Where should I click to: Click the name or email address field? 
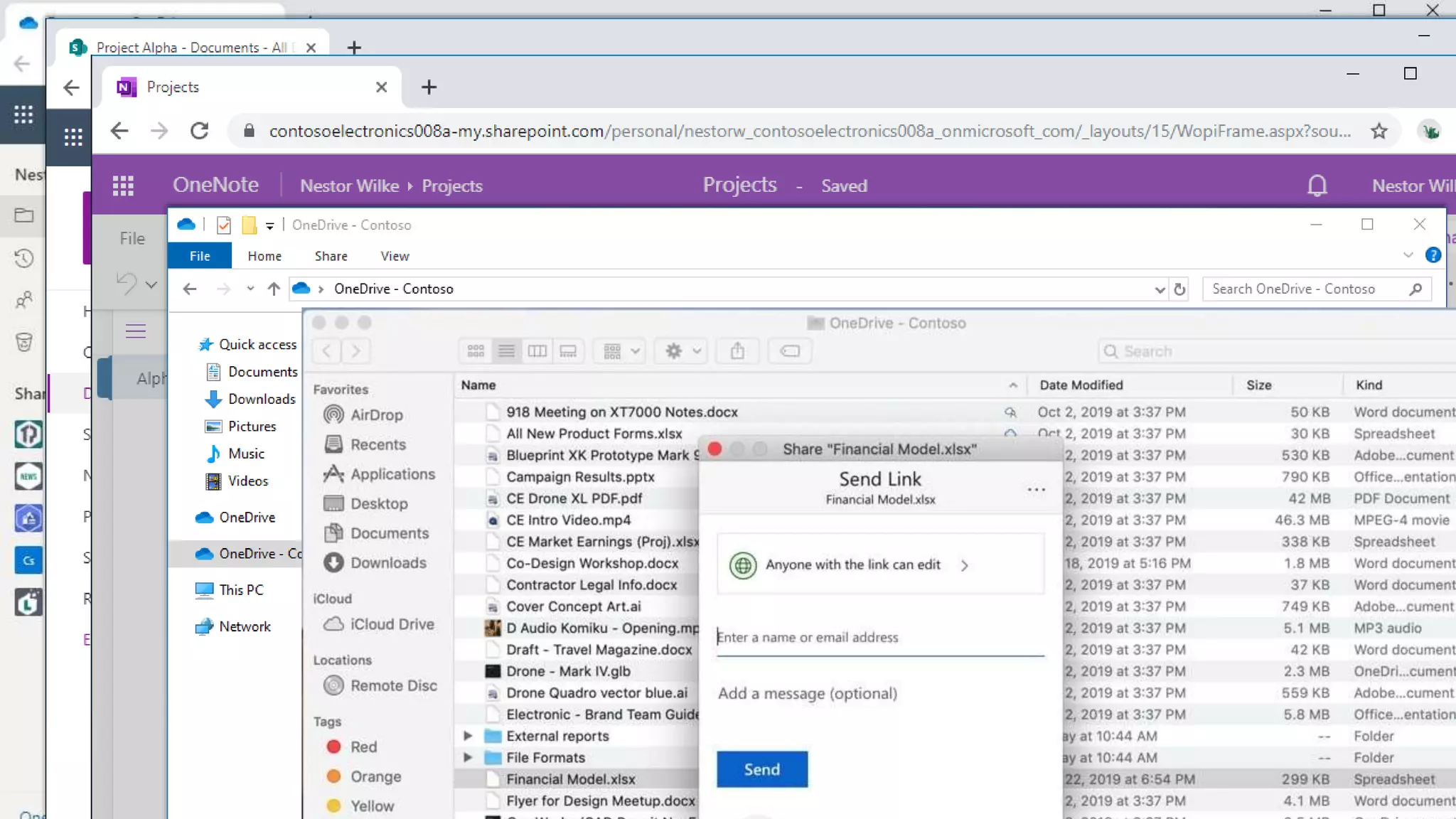(x=879, y=638)
